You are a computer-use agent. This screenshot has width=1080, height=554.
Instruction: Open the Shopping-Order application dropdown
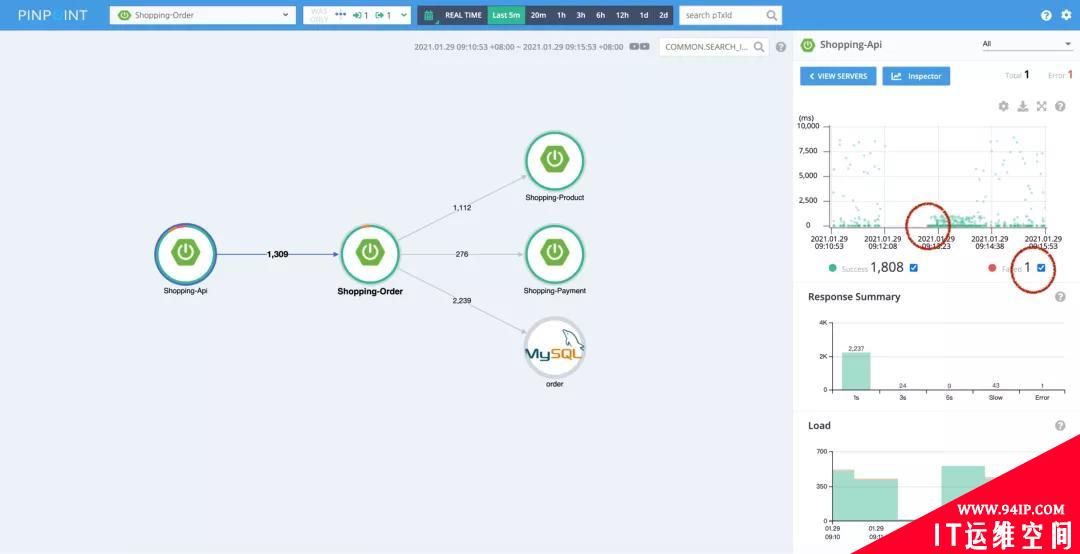[202, 15]
